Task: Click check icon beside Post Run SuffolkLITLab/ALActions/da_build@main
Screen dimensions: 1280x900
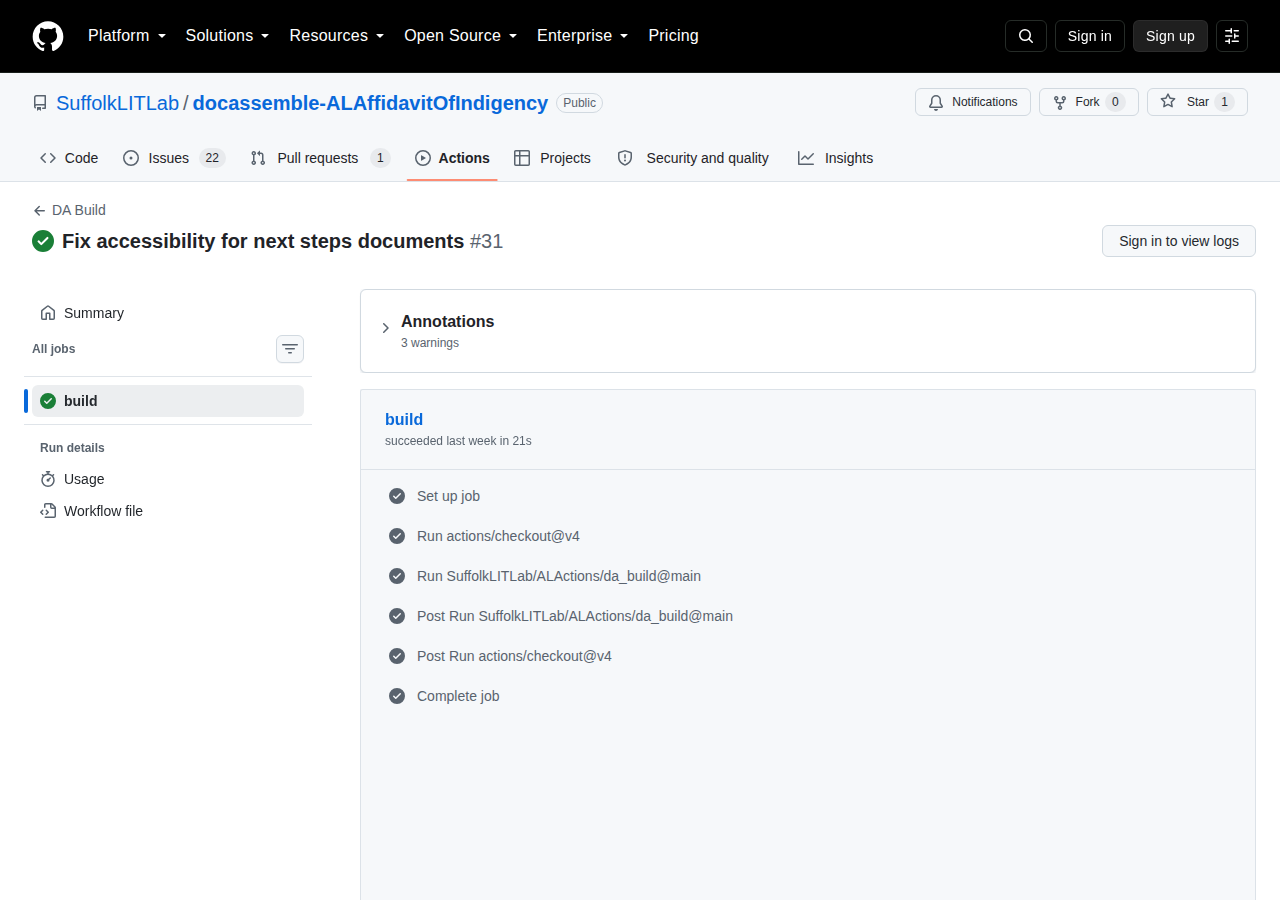Action: [397, 616]
